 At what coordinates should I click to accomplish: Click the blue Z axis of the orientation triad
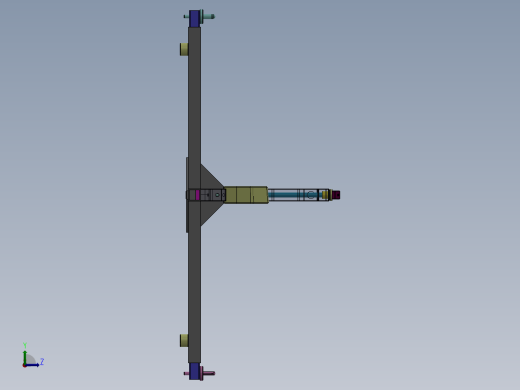click(x=32, y=365)
